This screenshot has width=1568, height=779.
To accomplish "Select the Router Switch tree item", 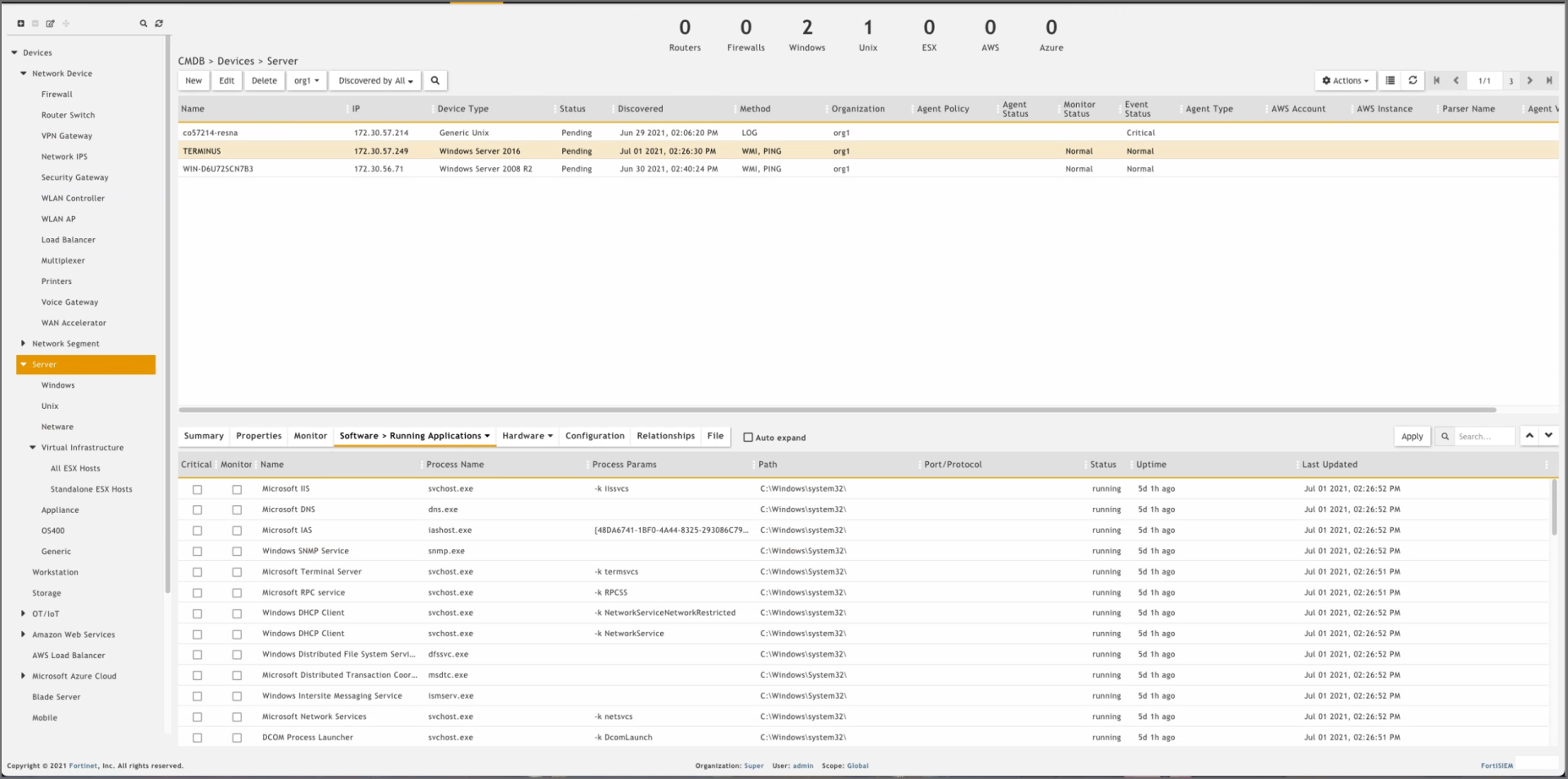I will tap(68, 116).
